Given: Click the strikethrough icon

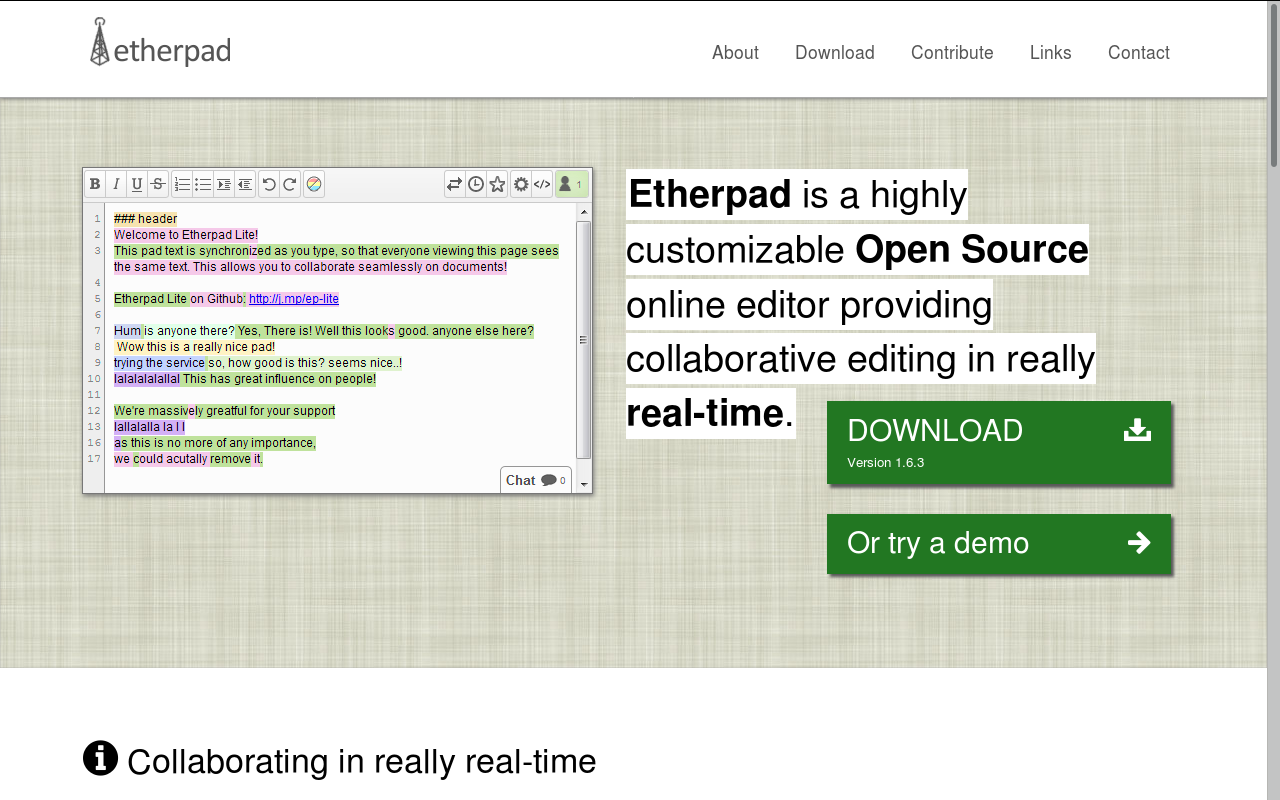Looking at the screenshot, I should [158, 184].
